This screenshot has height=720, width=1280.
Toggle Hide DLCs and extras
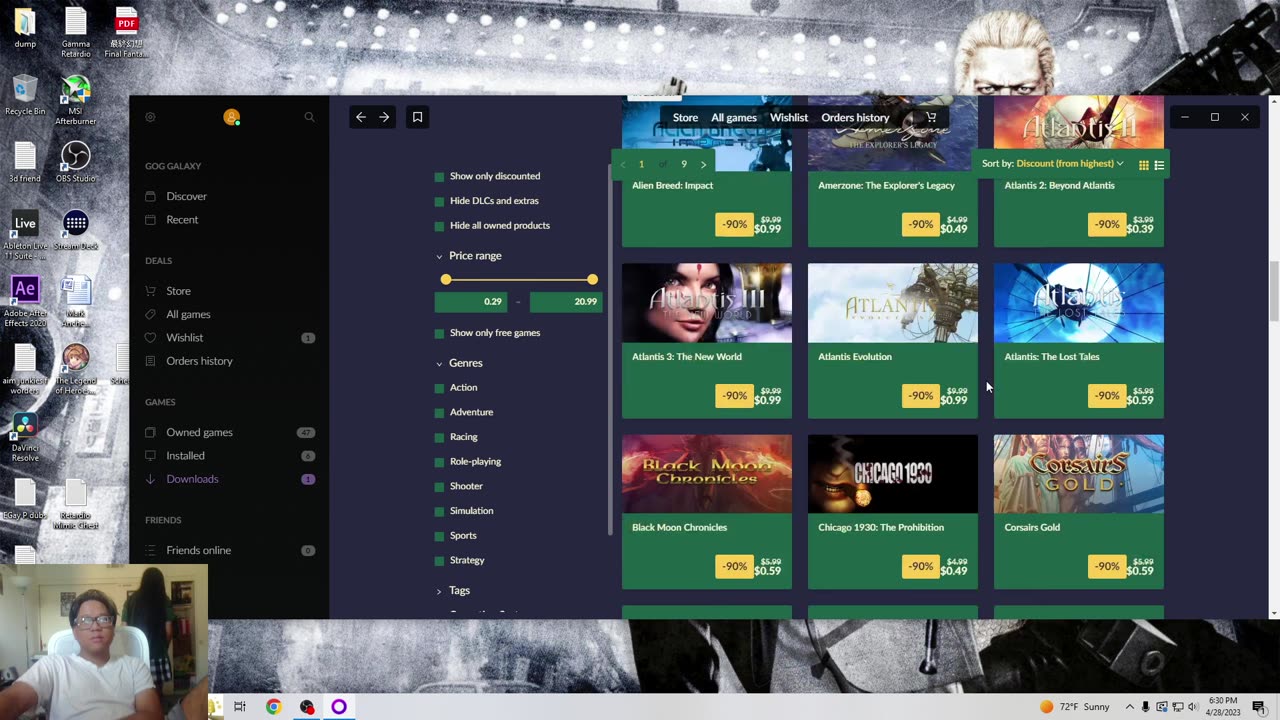point(439,201)
